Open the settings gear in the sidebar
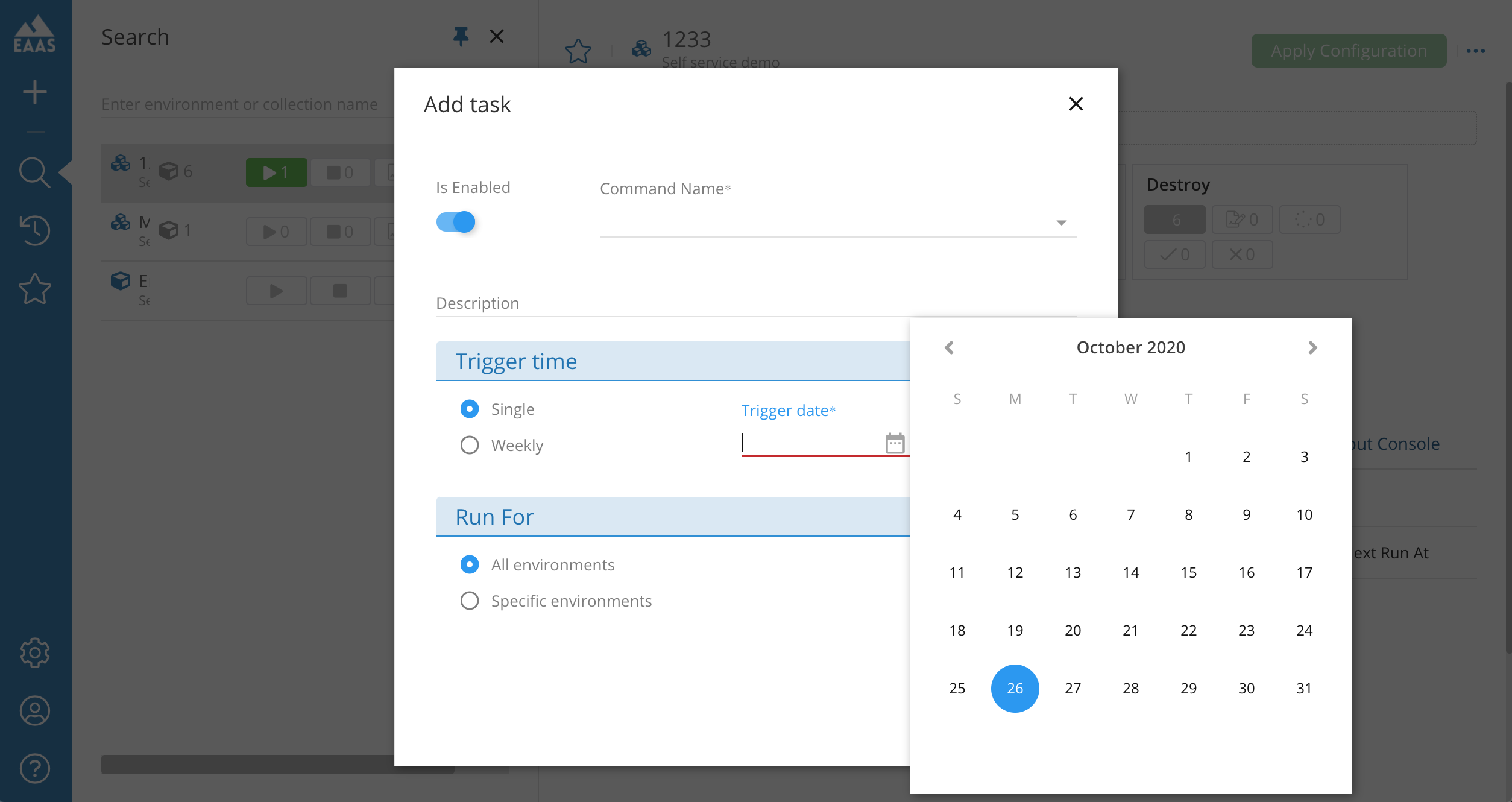The image size is (1512, 802). tap(35, 652)
